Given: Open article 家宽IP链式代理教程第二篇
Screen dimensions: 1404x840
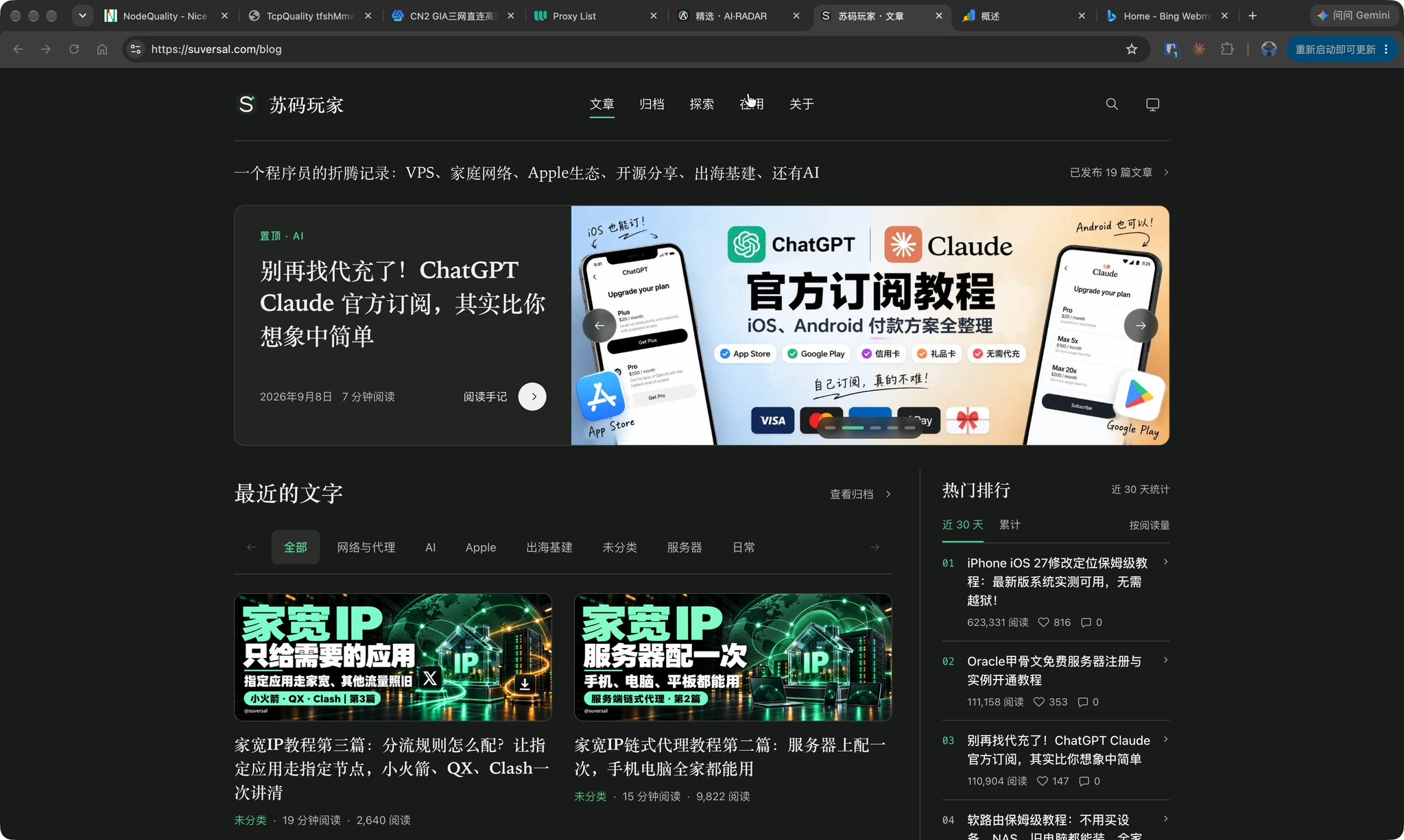Looking at the screenshot, I should coord(730,757).
